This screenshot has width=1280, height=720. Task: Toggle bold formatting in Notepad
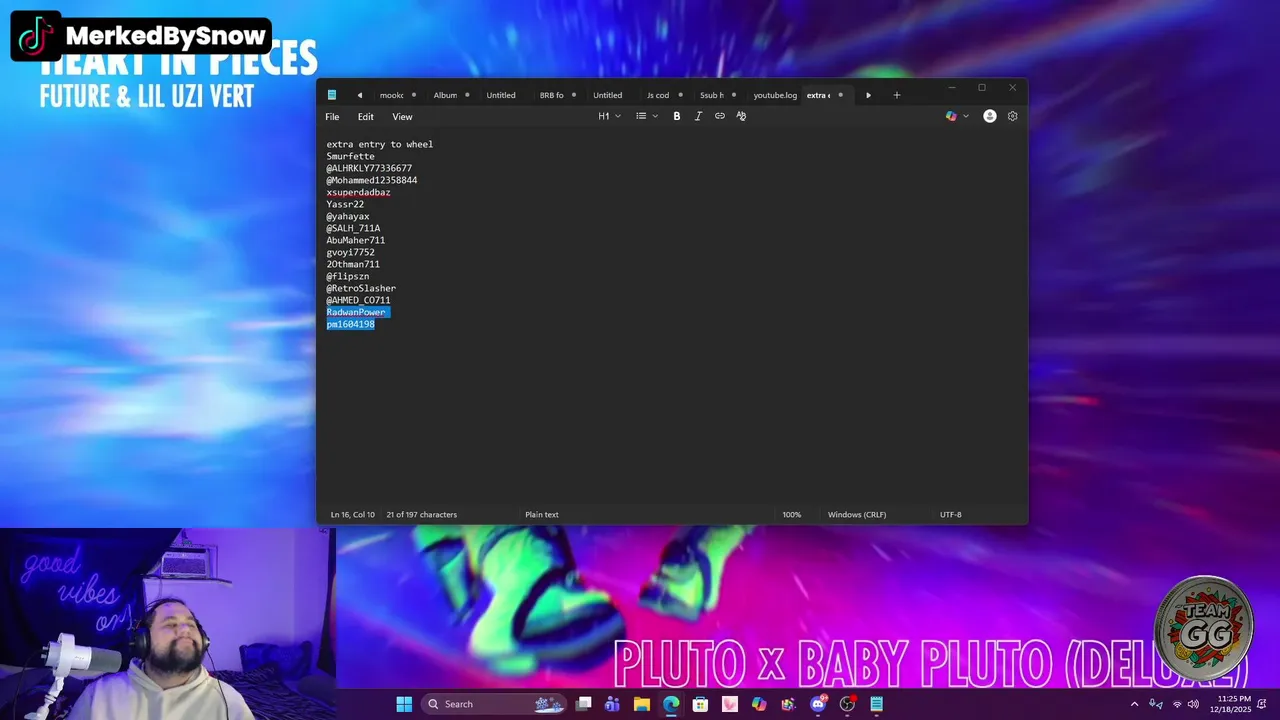677,116
